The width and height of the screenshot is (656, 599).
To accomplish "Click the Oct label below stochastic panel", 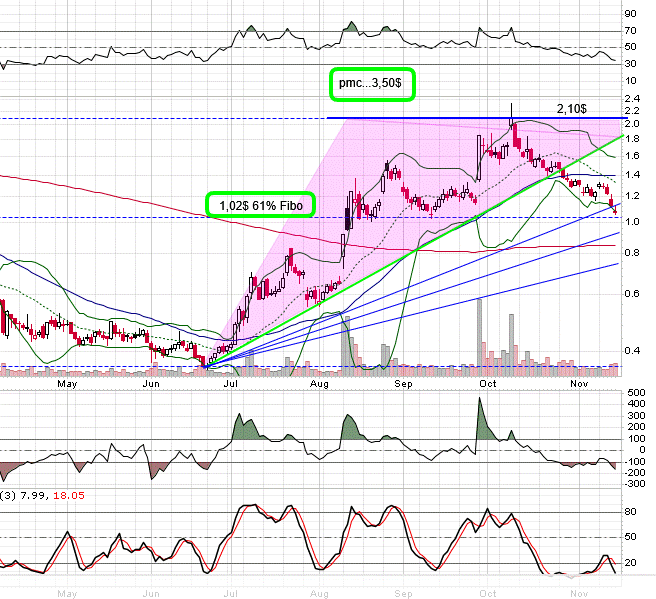I will pyautogui.click(x=488, y=592).
